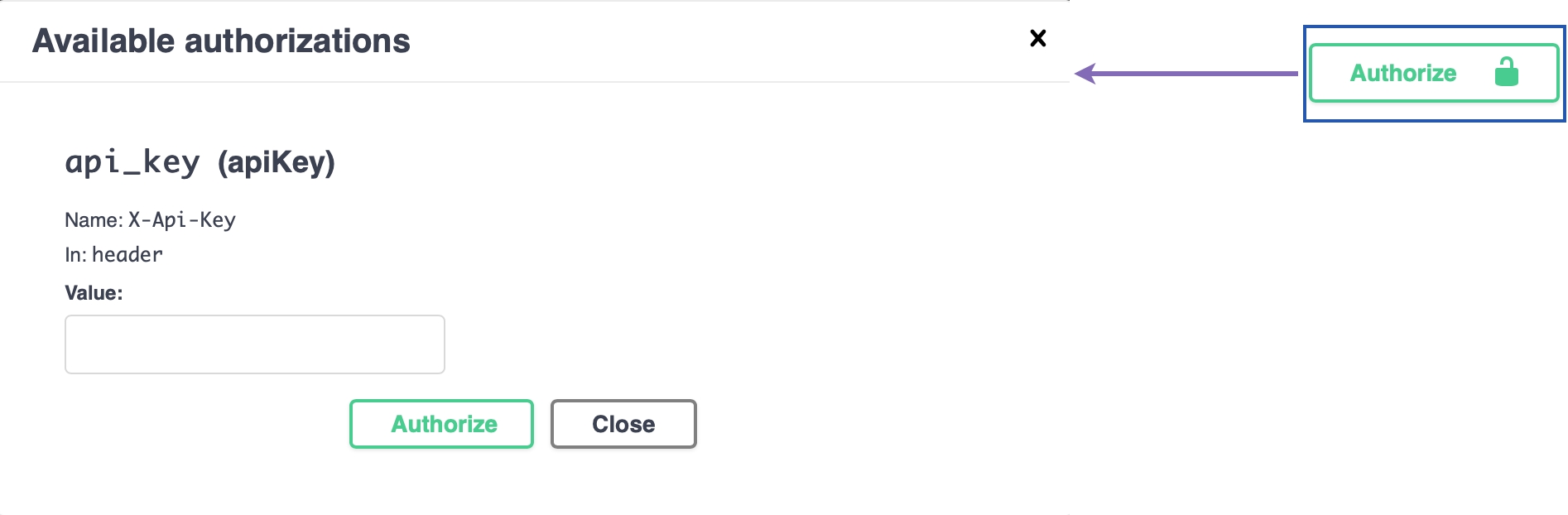Viewport: 1568px width, 515px height.
Task: Click the bold "Value:" field label
Action: tap(94, 293)
